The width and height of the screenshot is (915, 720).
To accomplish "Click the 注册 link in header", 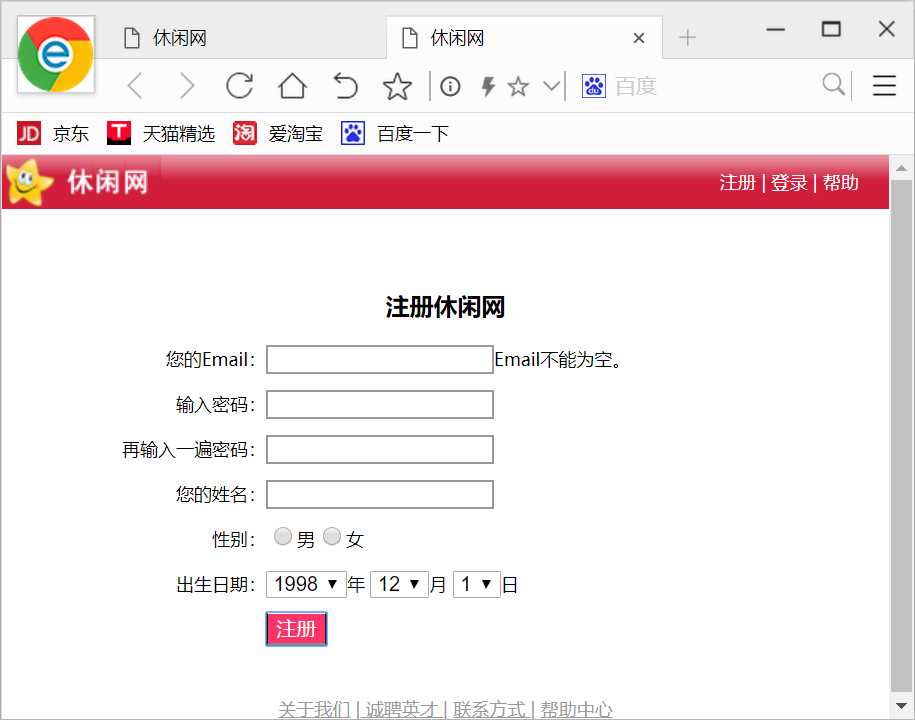I will [x=738, y=183].
